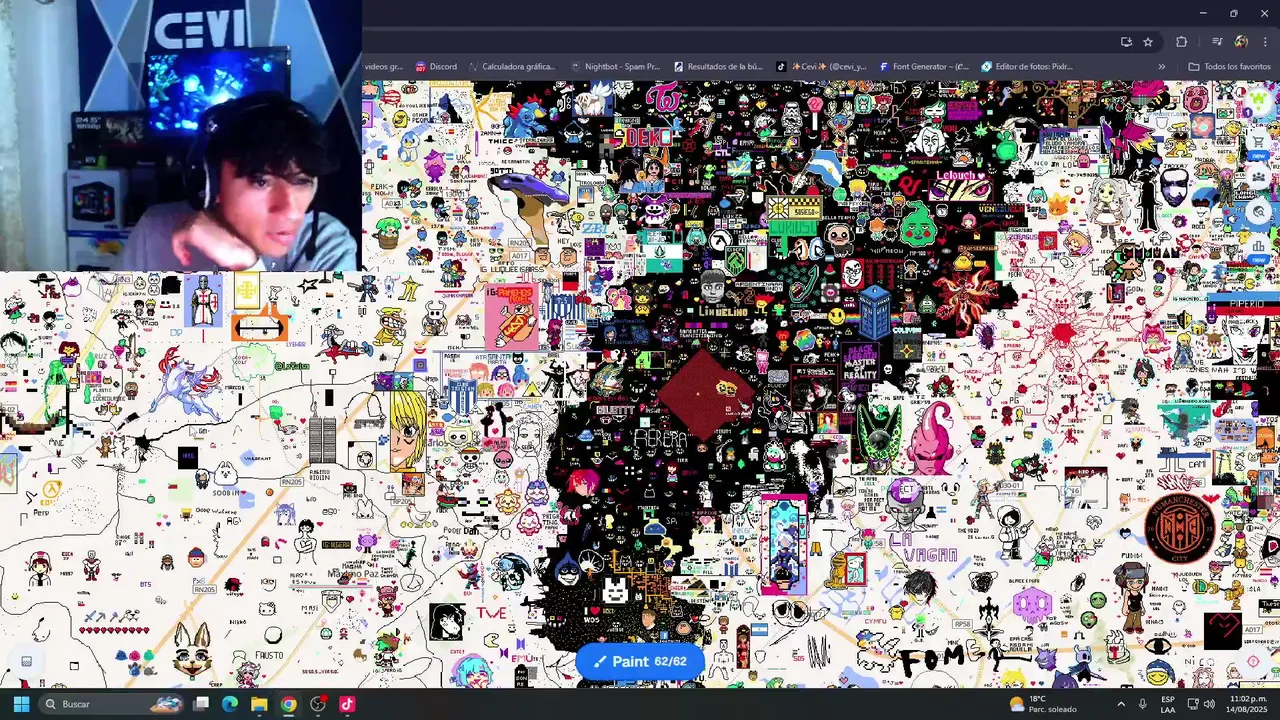
Task: Click the install app icon in address bar
Action: 1126,42
